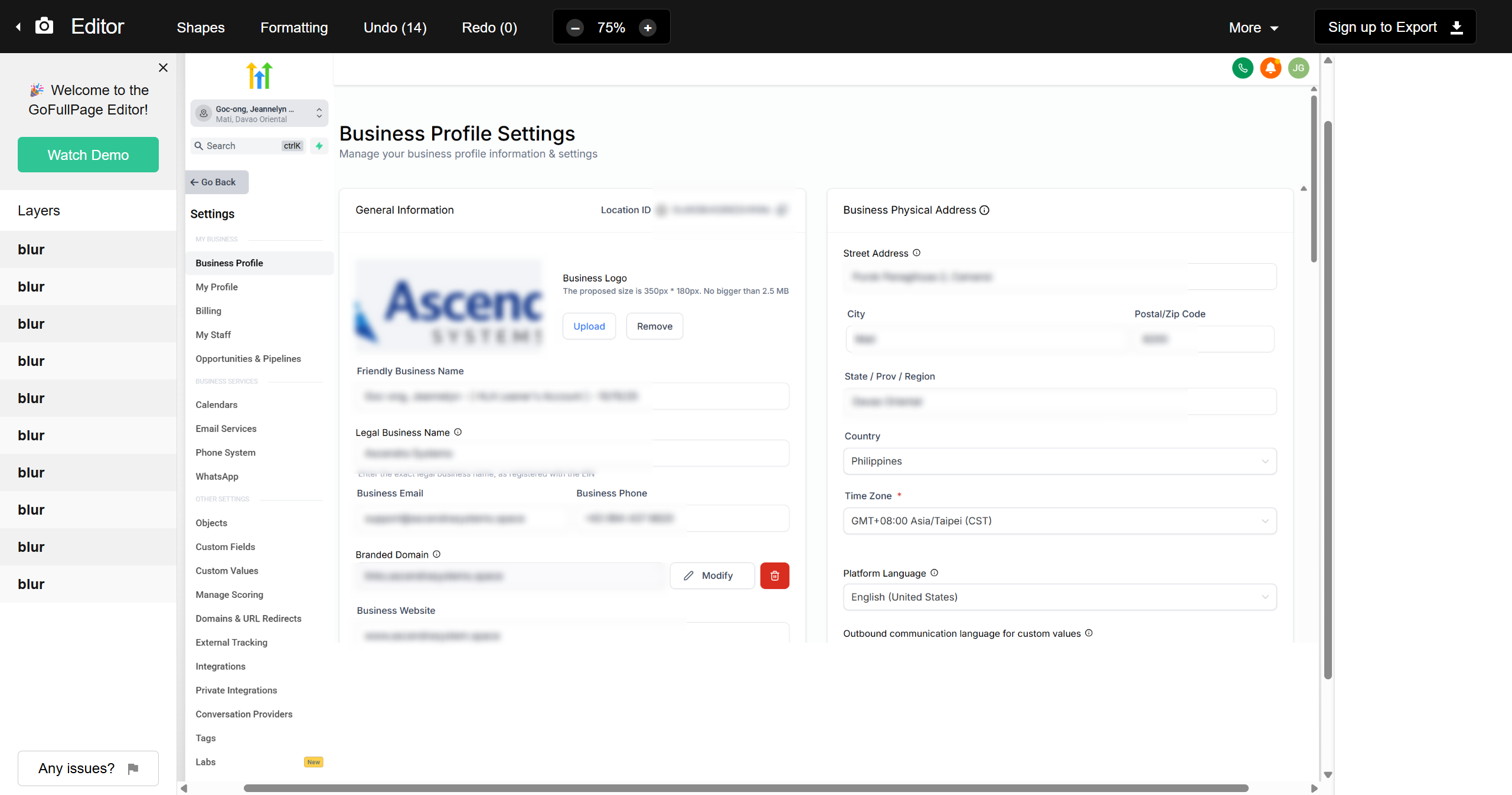Open Integrations settings
The height and width of the screenshot is (795, 1512).
pos(220,666)
